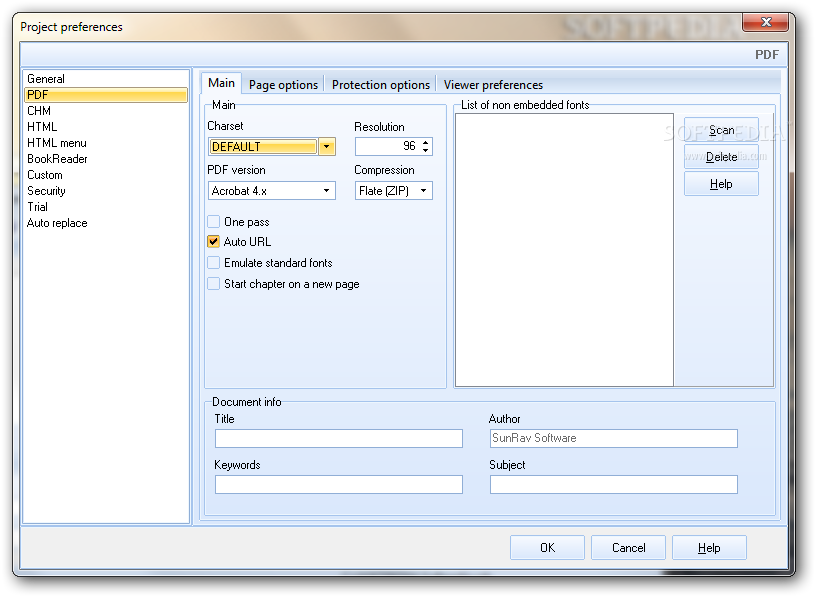Enable Emulate standard fonts
This screenshot has width=816, height=597.
point(213,263)
